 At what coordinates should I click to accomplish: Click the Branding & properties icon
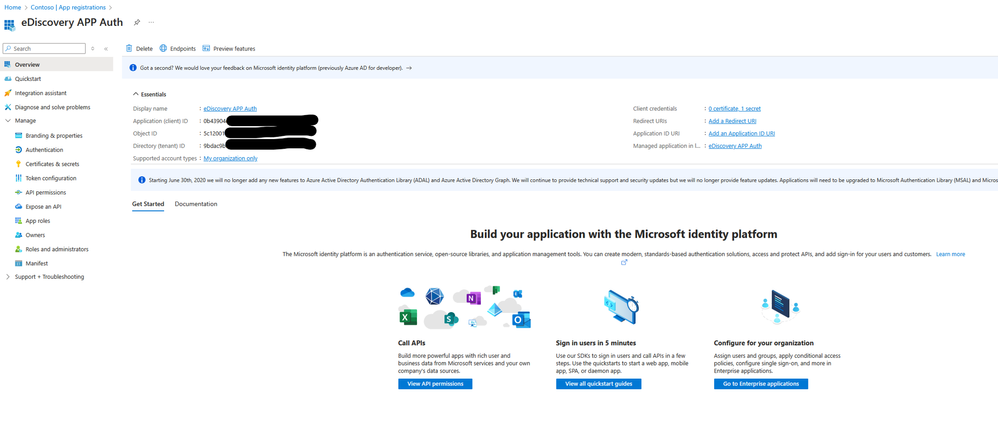coord(19,136)
